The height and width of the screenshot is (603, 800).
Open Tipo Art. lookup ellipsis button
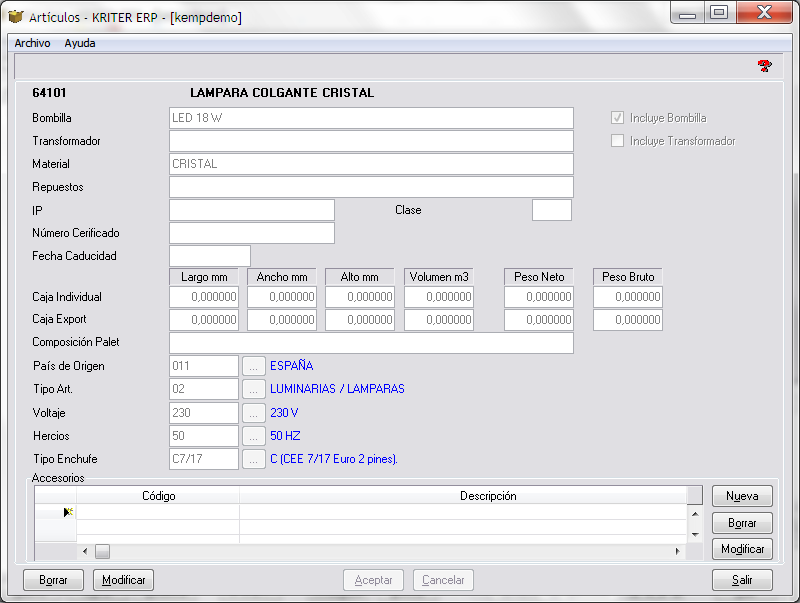254,389
